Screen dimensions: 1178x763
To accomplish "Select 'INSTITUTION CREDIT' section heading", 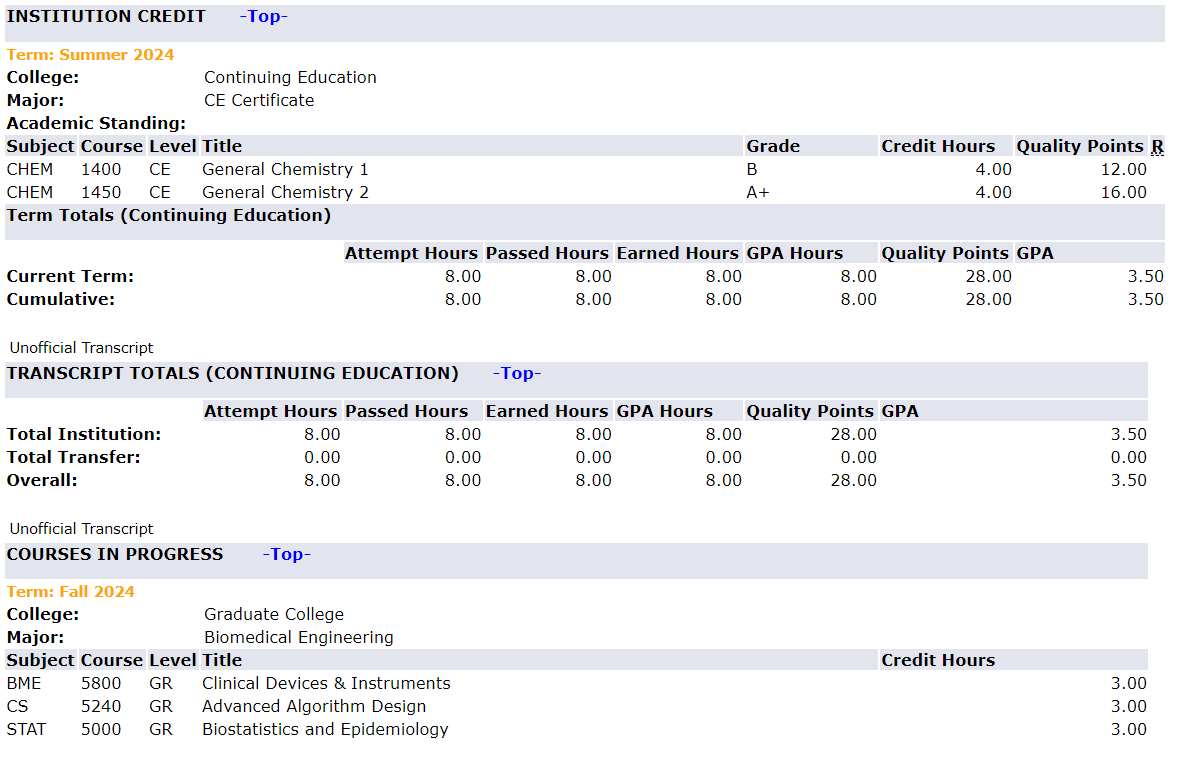I will click(106, 17).
